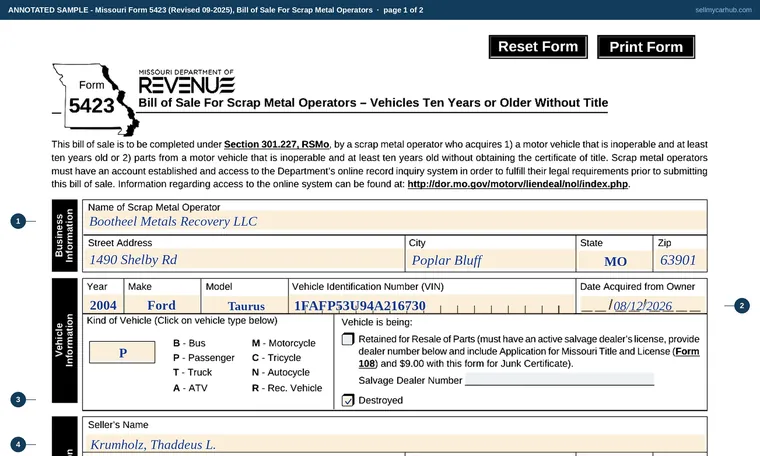
Task: Select the Street Address field with 1490 Shelby Rd
Action: coord(244,260)
